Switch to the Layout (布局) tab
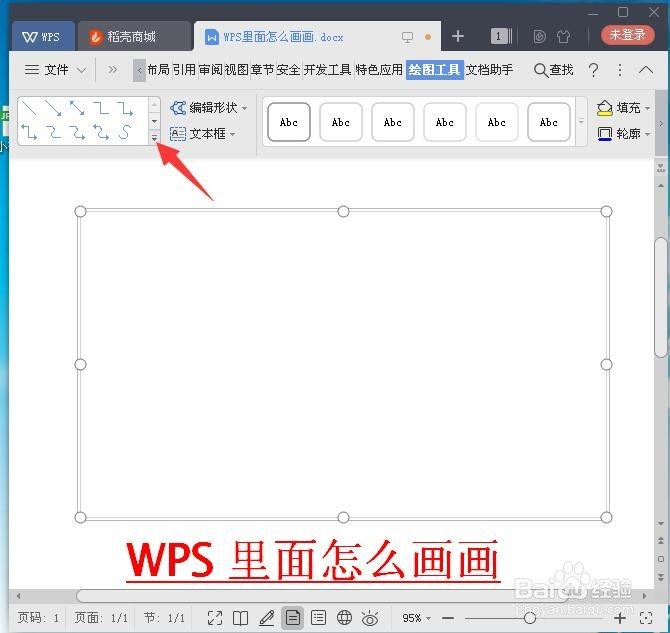This screenshot has width=670, height=633. 159,69
